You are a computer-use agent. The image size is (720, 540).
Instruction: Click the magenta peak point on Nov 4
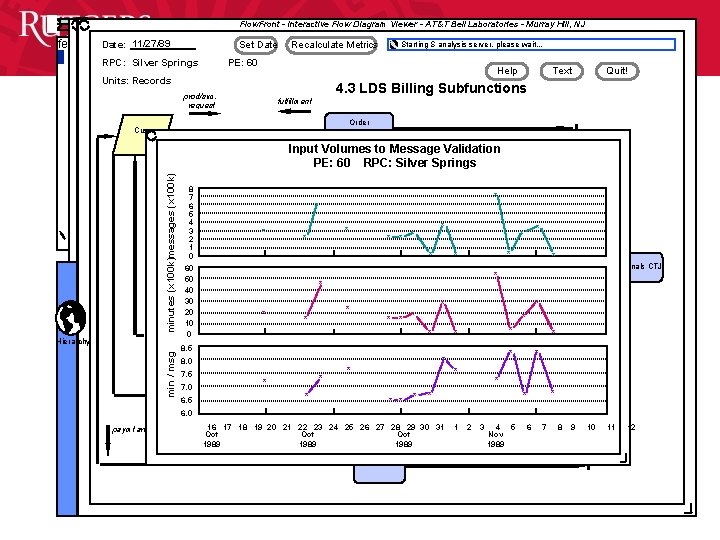[496, 274]
